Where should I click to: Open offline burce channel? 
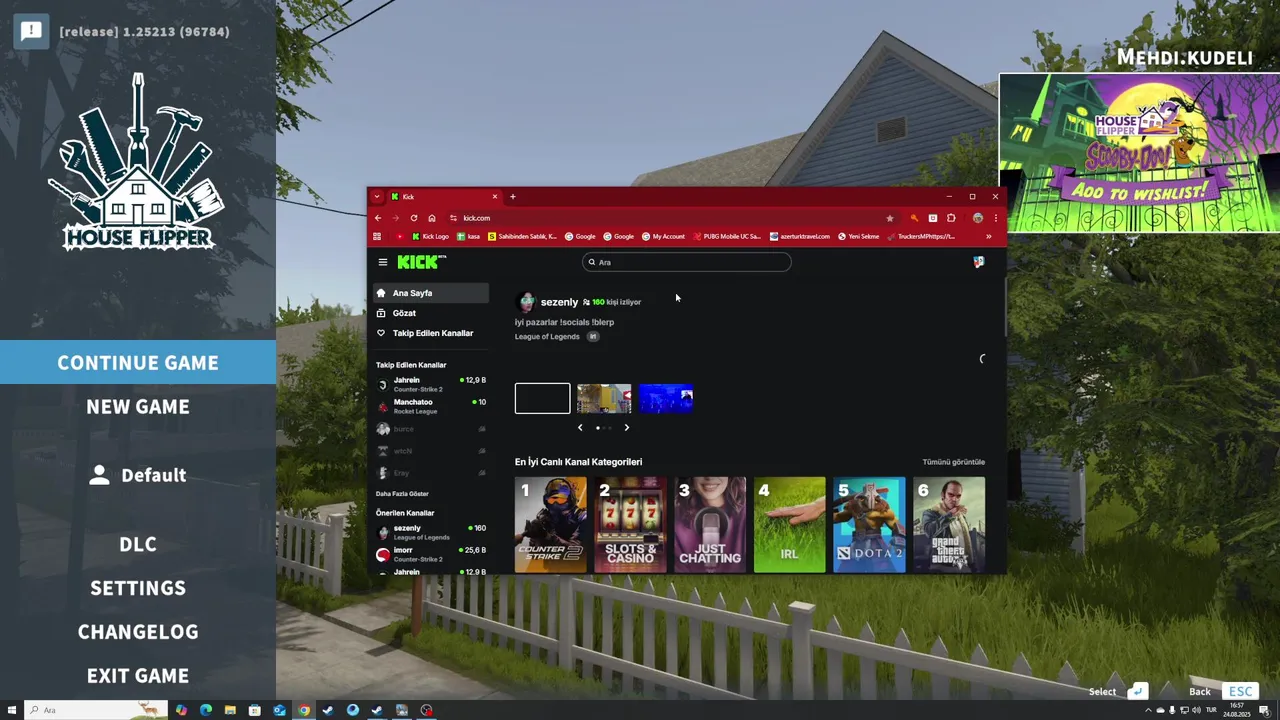(x=431, y=429)
